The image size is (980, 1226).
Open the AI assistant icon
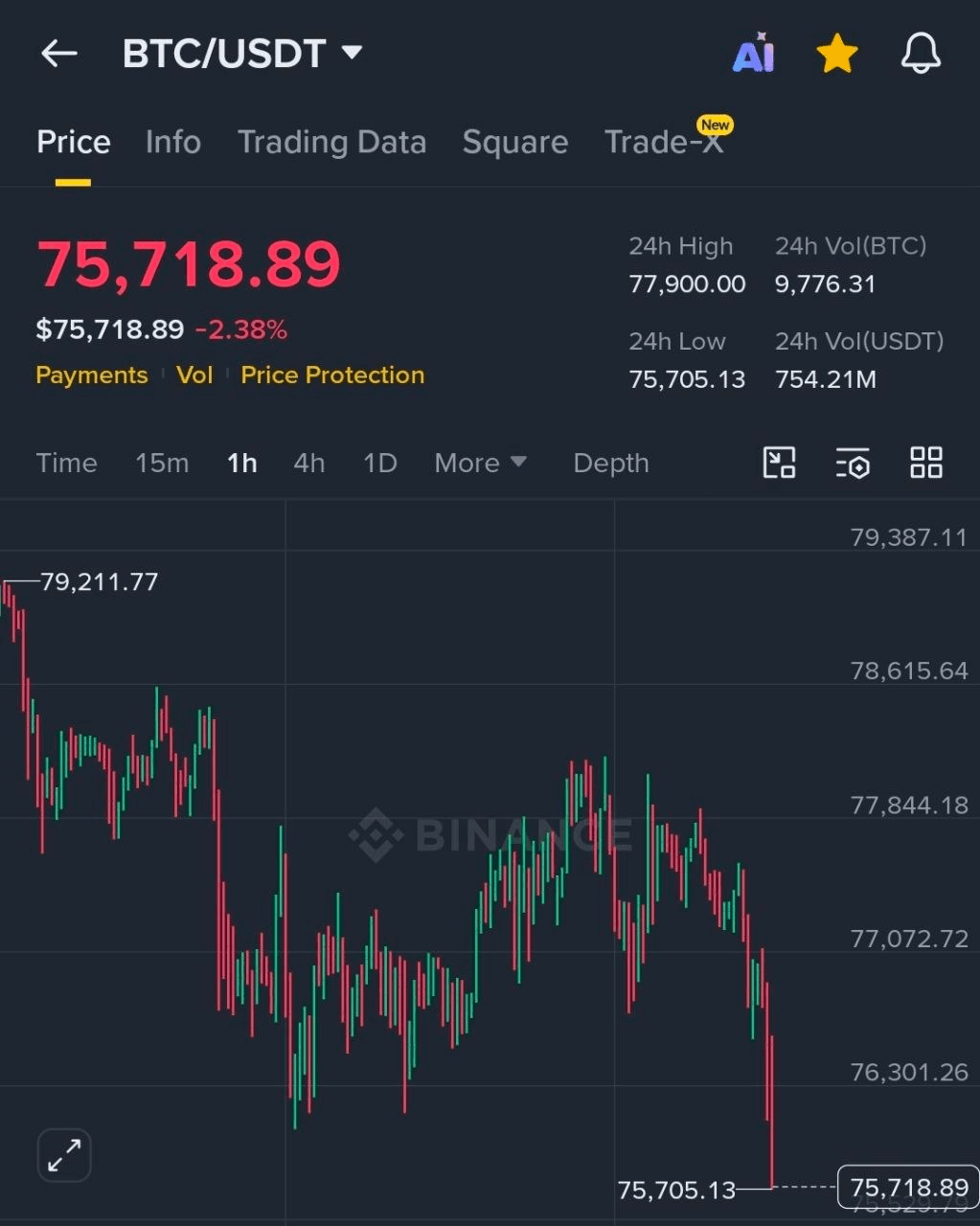(753, 54)
